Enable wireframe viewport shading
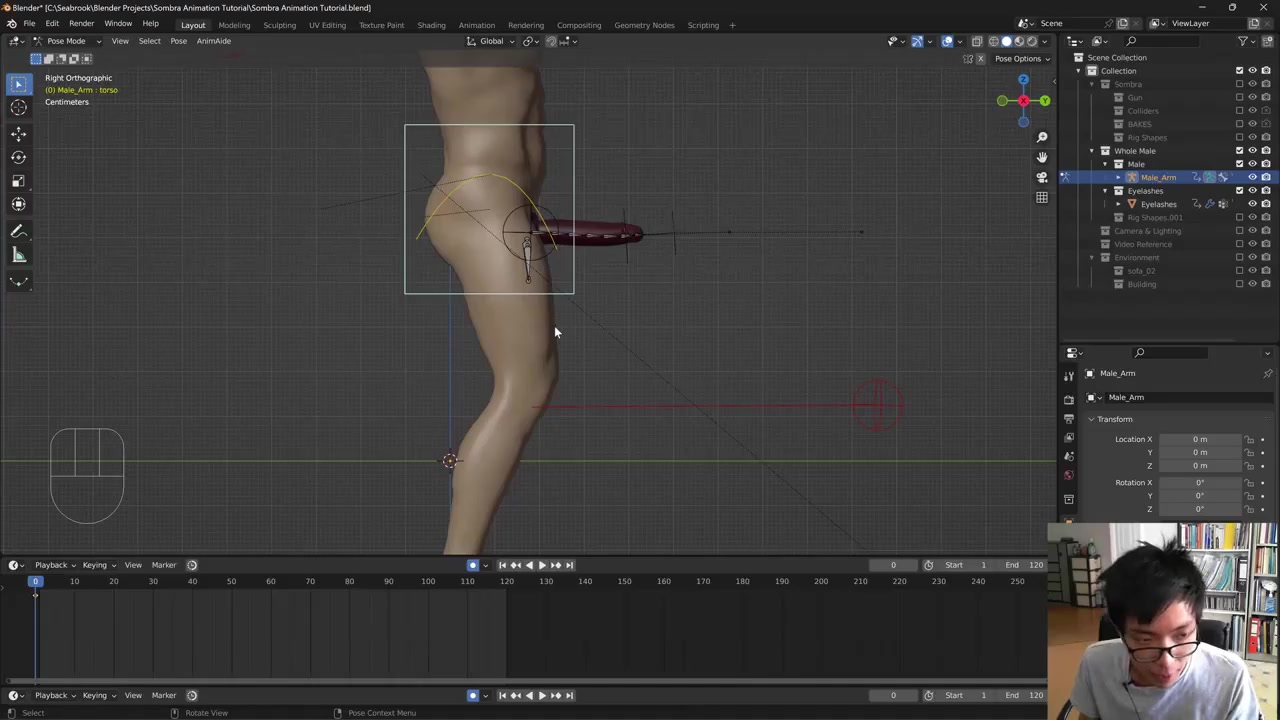This screenshot has width=1280, height=720. [993, 41]
